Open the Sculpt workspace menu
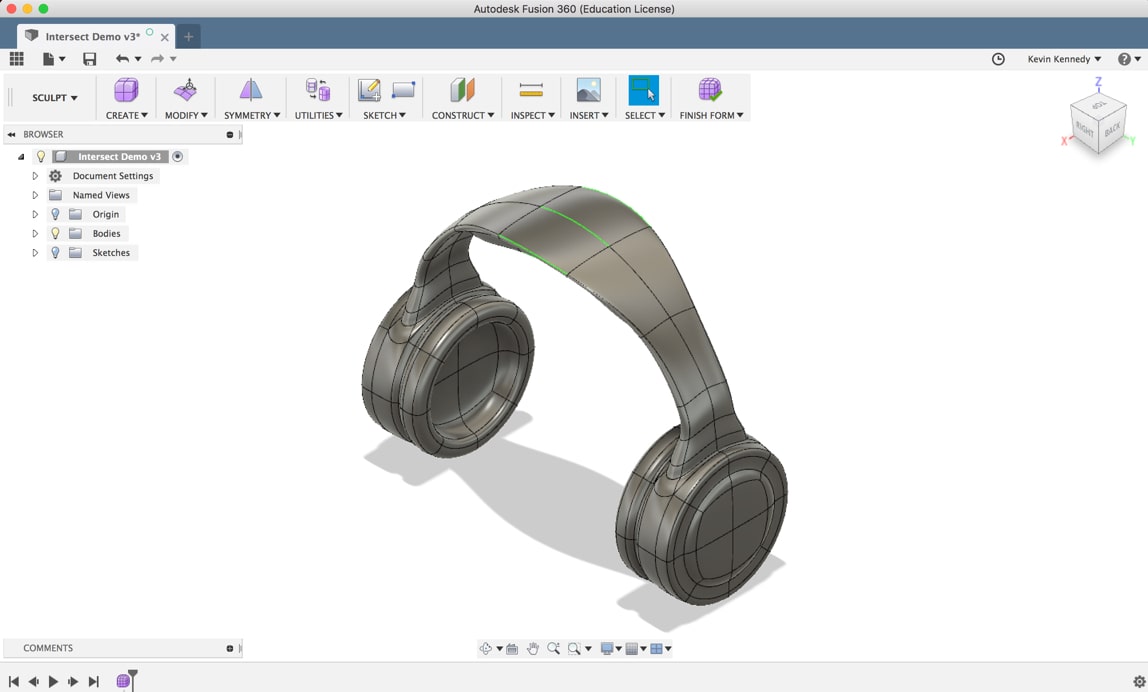1148x692 pixels. coord(52,97)
